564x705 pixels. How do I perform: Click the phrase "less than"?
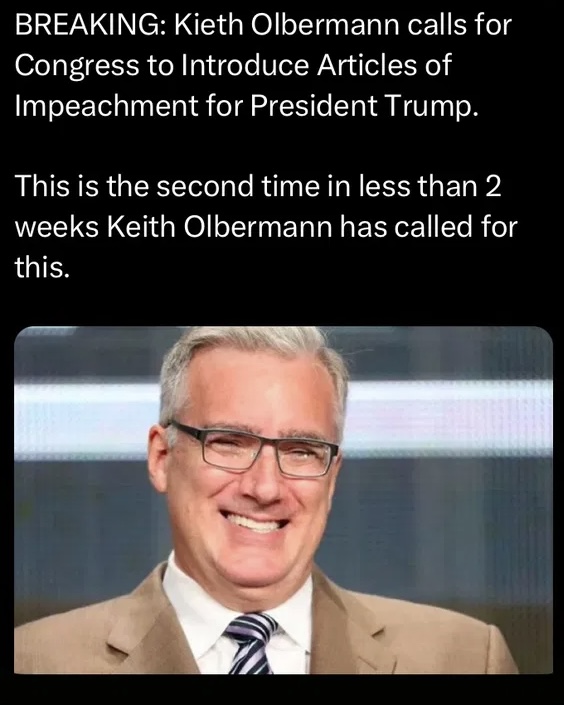point(417,186)
